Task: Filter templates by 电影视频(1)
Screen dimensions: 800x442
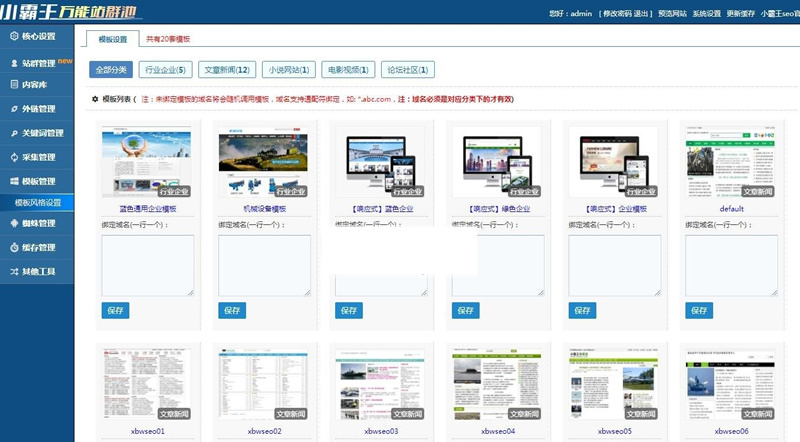Action: [348, 70]
